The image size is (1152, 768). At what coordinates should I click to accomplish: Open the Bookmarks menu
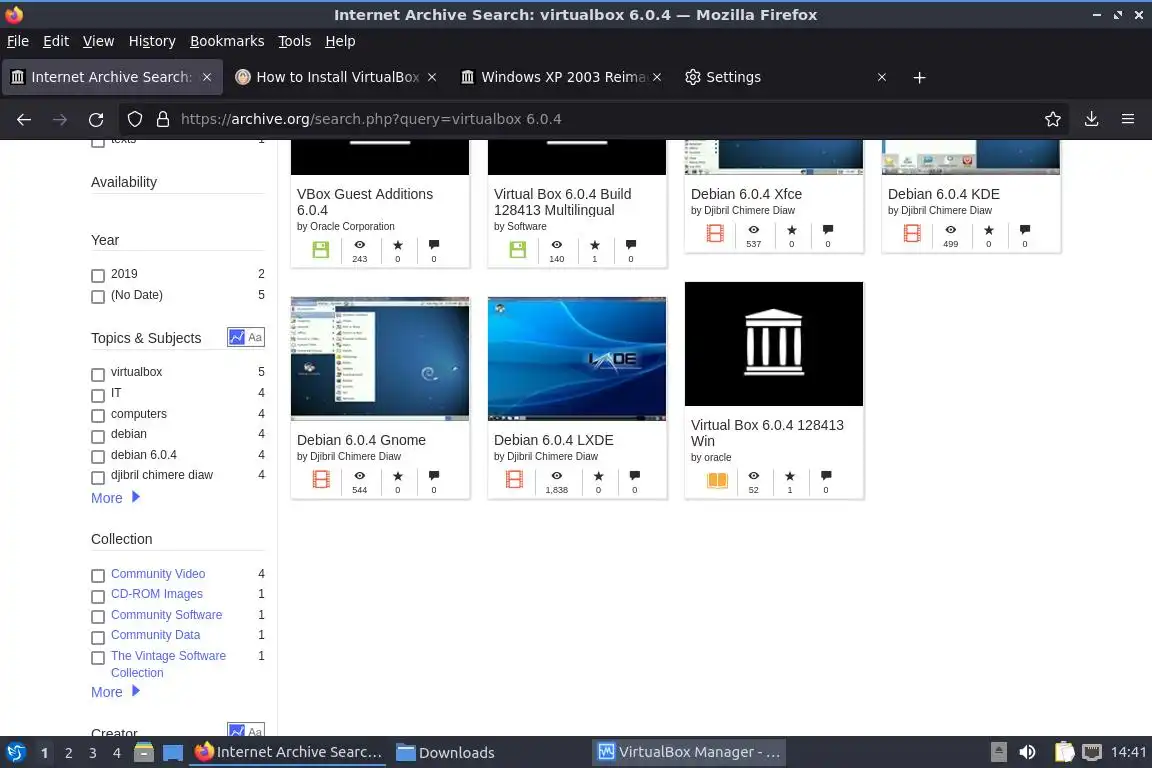coord(227,41)
